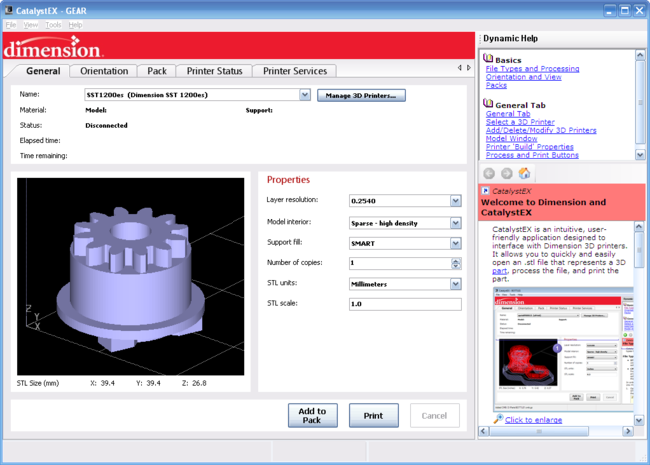
Task: Click the Add to Pack button
Action: (x=312, y=416)
